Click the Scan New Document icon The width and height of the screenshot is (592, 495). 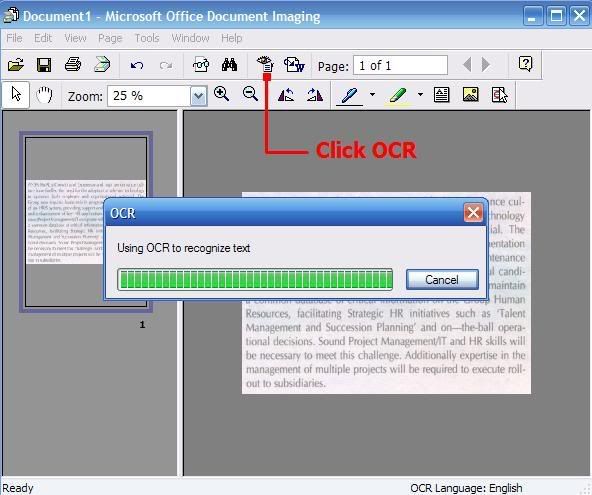point(102,65)
